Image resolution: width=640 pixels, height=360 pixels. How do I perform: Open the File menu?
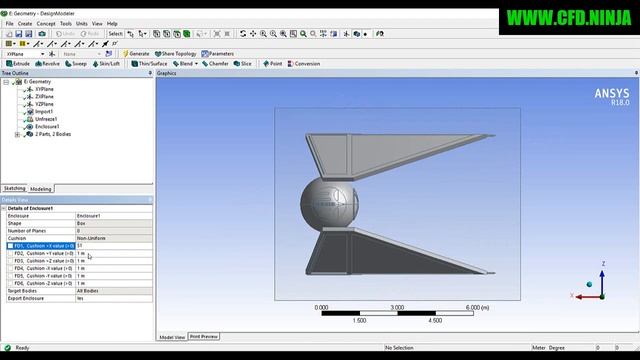coord(9,24)
